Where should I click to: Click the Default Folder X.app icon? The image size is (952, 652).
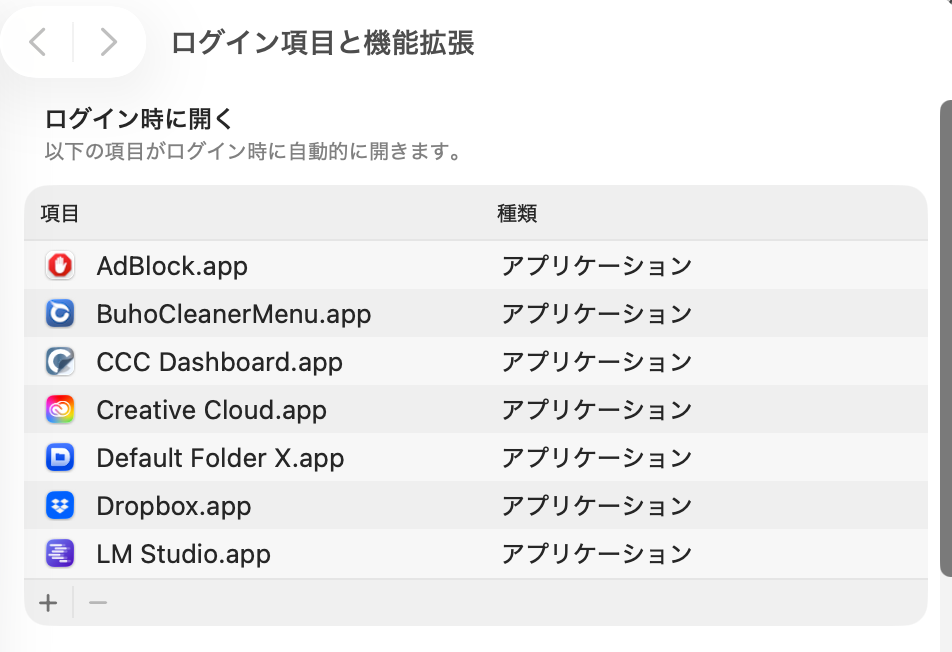tap(62, 457)
